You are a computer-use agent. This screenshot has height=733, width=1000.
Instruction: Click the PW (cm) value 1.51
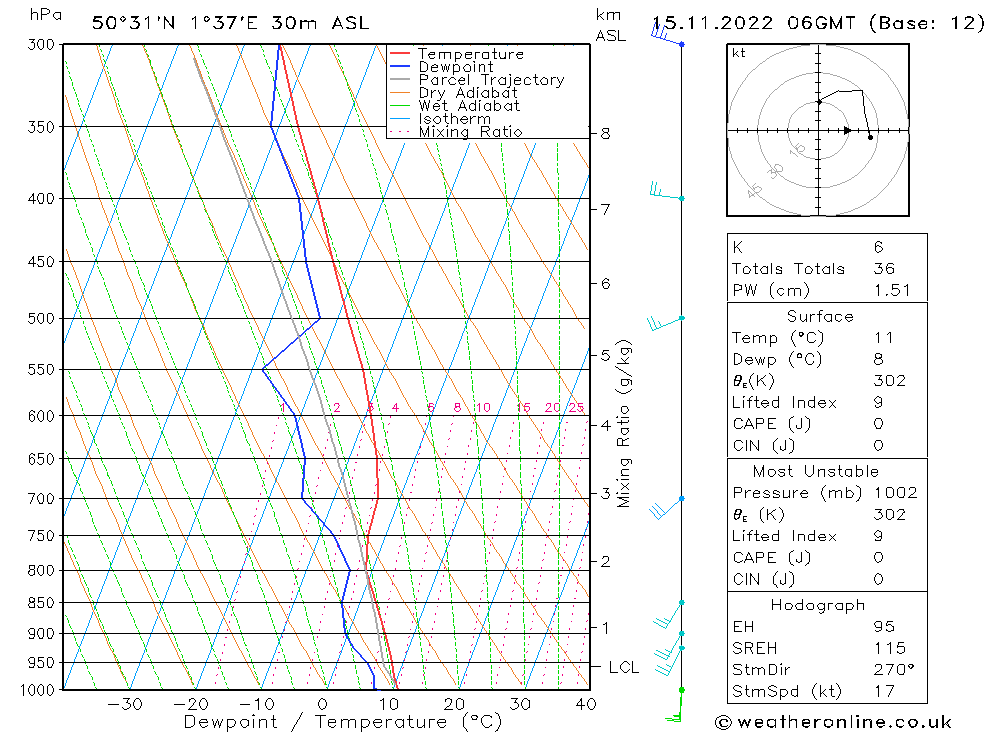pos(892,290)
